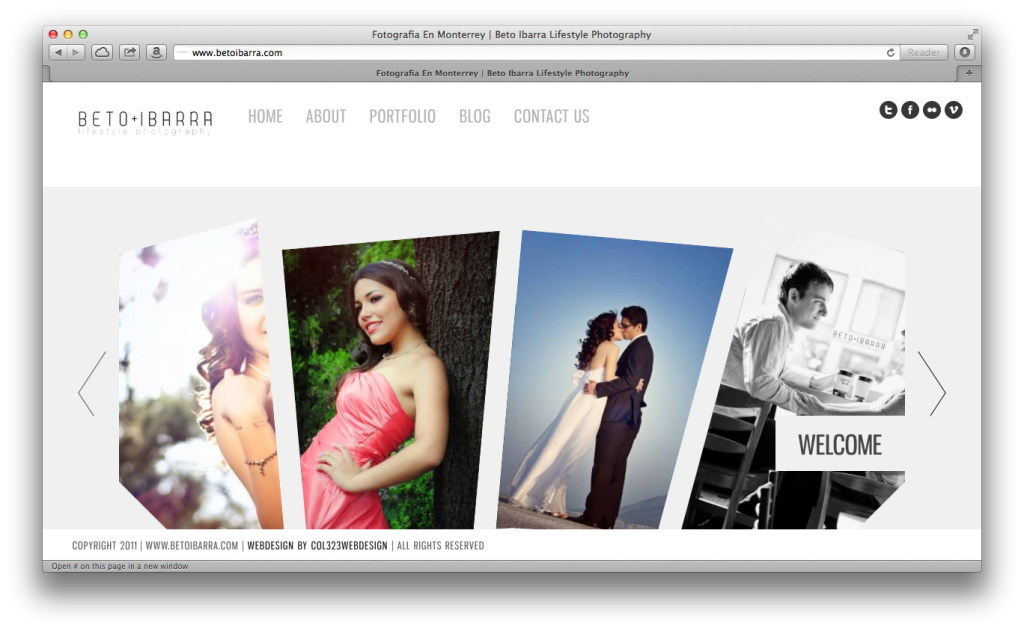1024x631 pixels.
Task: Open the Flickr gallery icon
Action: [x=931, y=109]
